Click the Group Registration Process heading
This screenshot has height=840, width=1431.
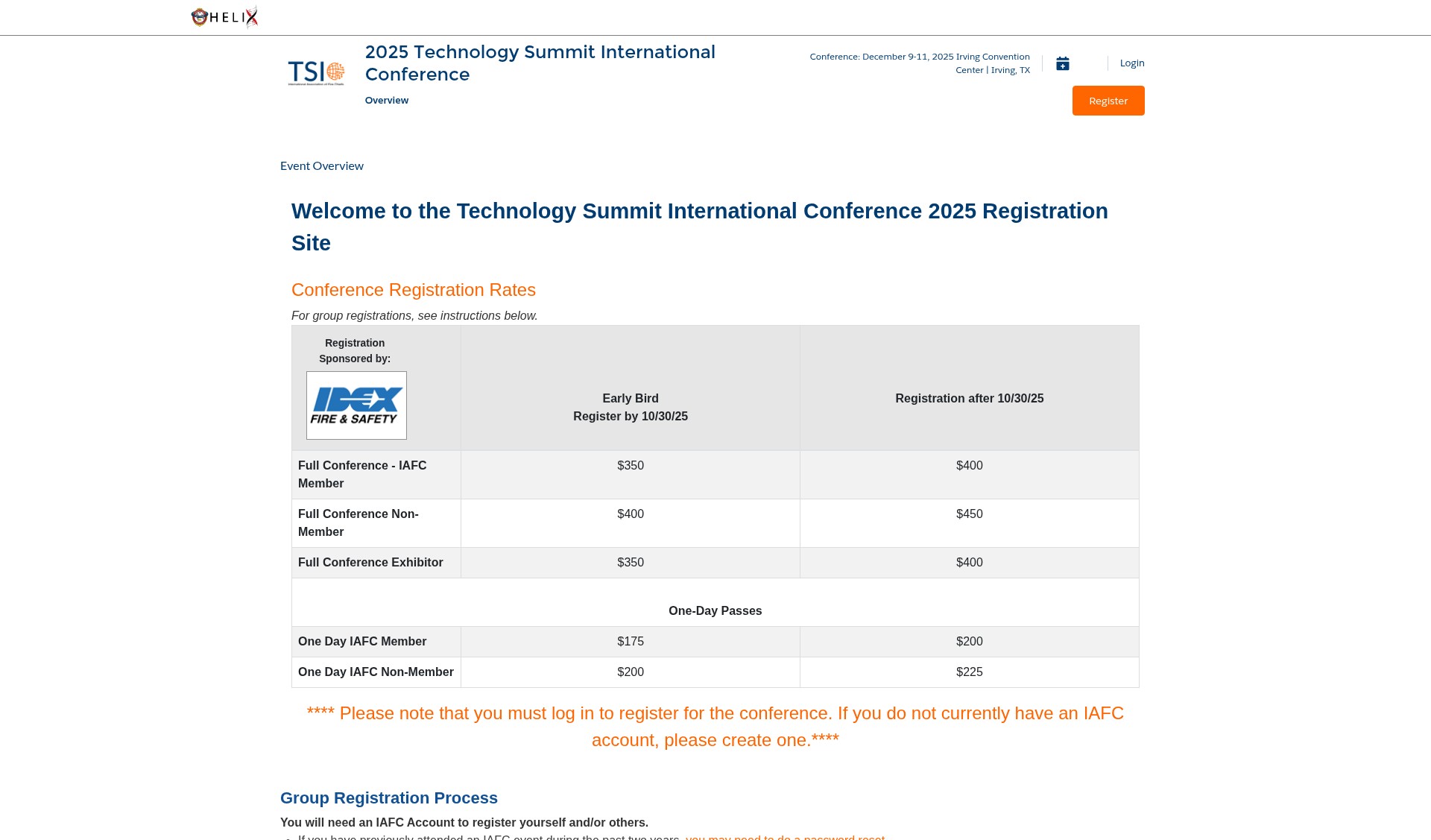pyautogui.click(x=389, y=798)
